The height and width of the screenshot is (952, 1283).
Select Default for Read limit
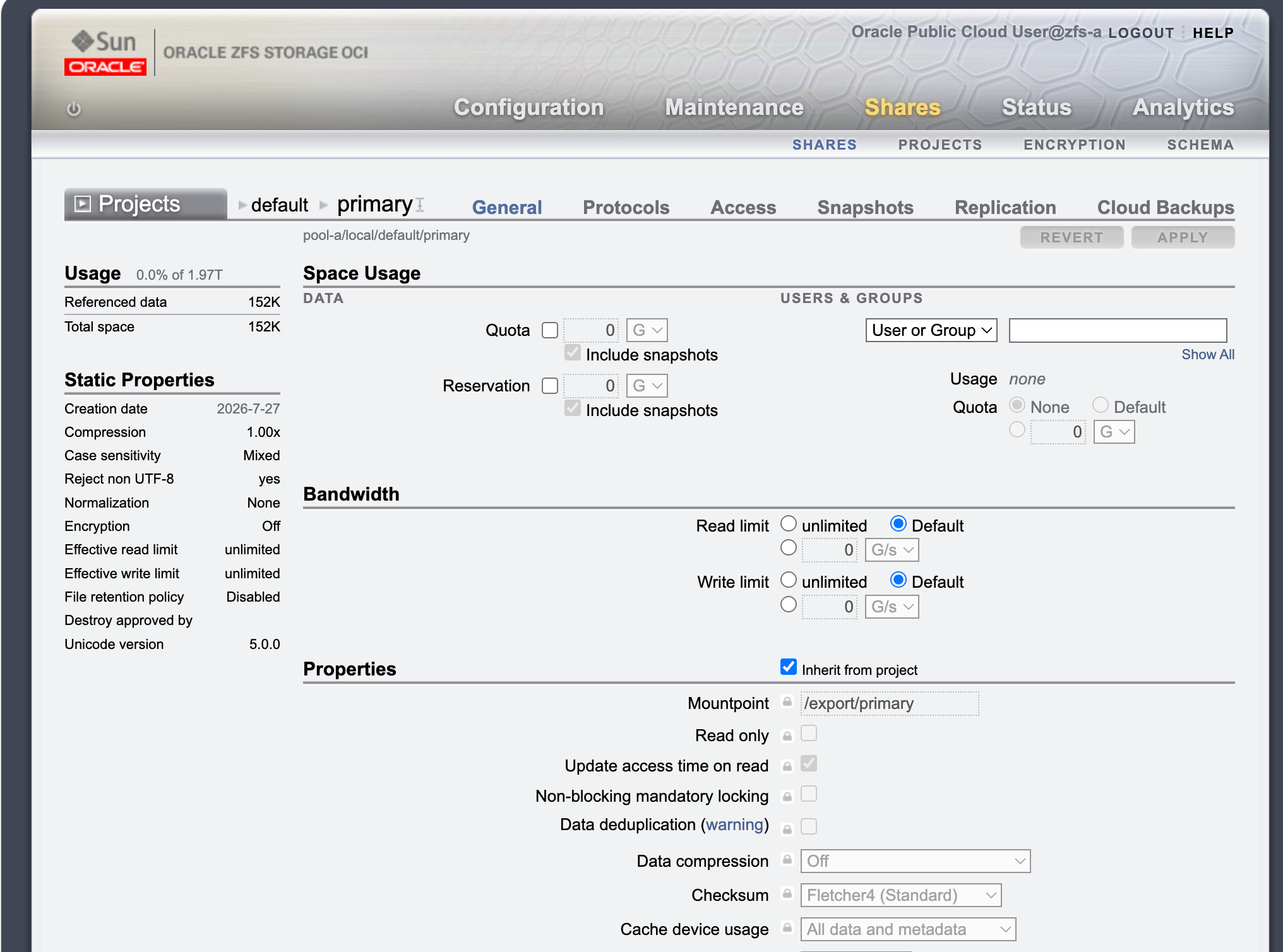click(x=898, y=523)
